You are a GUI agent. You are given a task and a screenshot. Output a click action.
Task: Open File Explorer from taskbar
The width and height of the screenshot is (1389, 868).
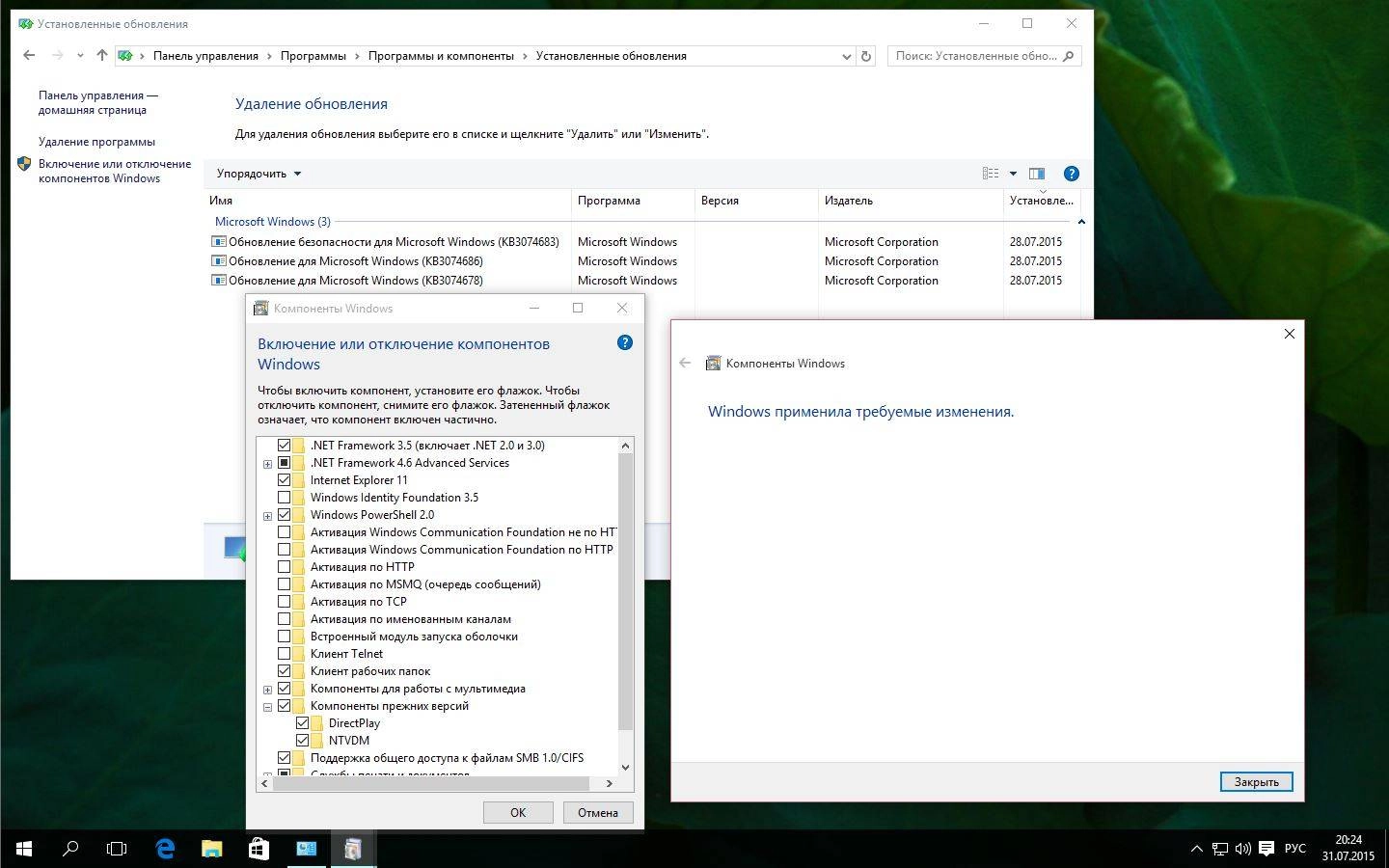(211, 849)
